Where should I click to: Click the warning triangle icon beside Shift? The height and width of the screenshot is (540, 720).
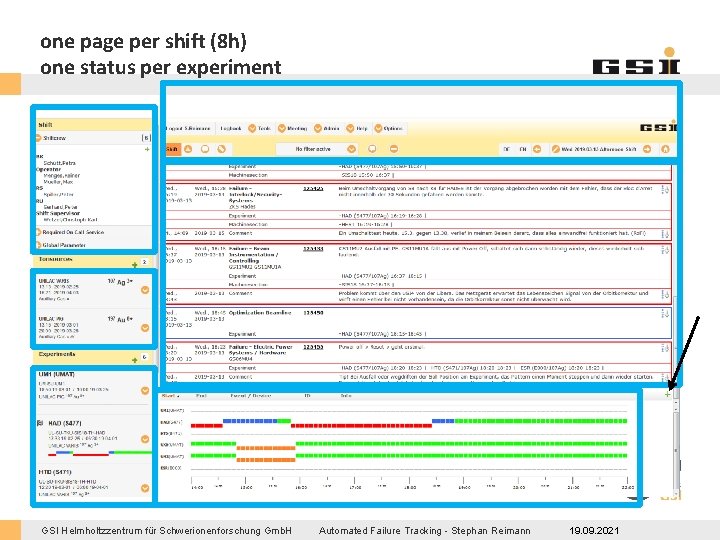pos(188,149)
